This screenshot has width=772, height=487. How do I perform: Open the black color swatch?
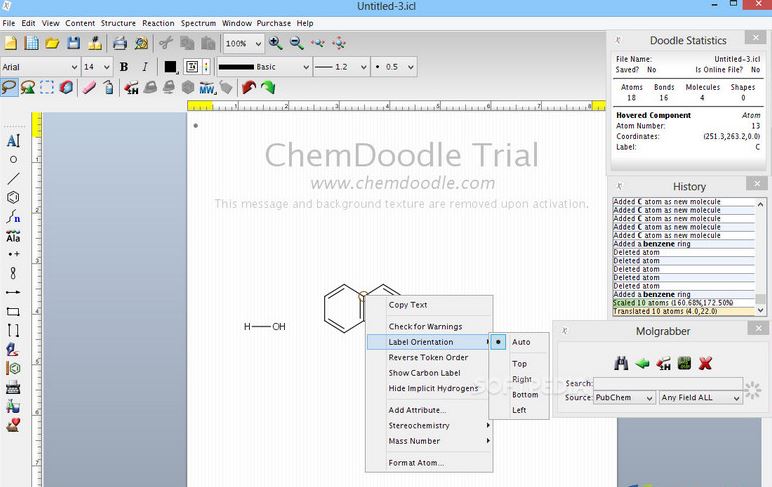[170, 67]
